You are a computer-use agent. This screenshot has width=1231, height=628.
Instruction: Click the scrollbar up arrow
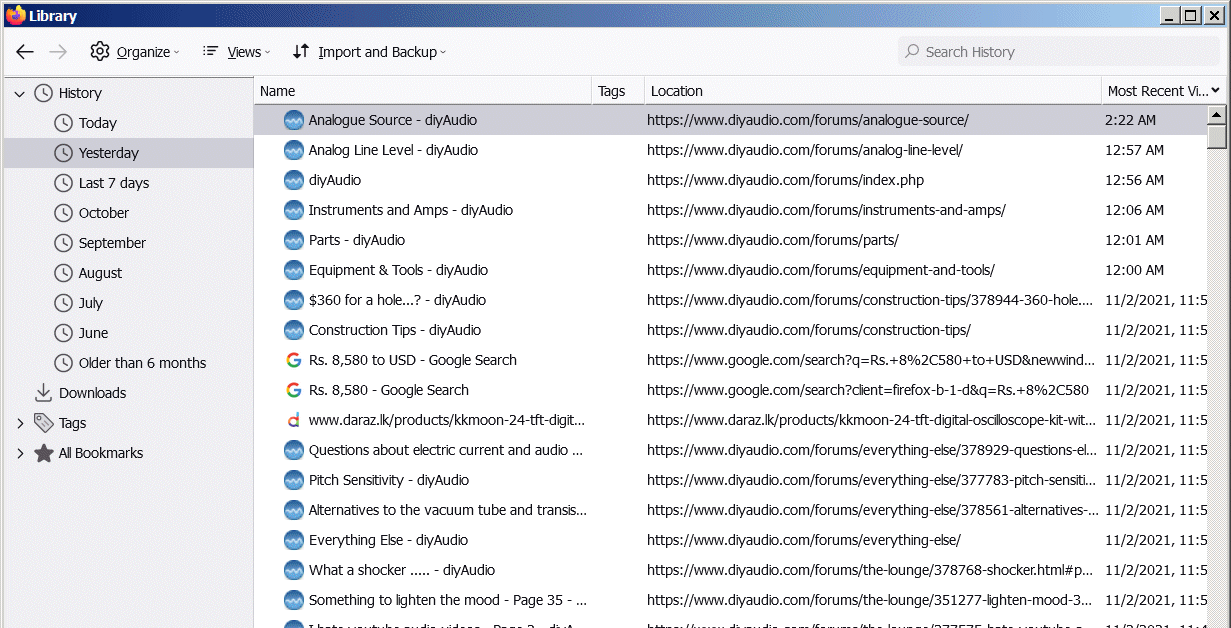[x=1216, y=115]
